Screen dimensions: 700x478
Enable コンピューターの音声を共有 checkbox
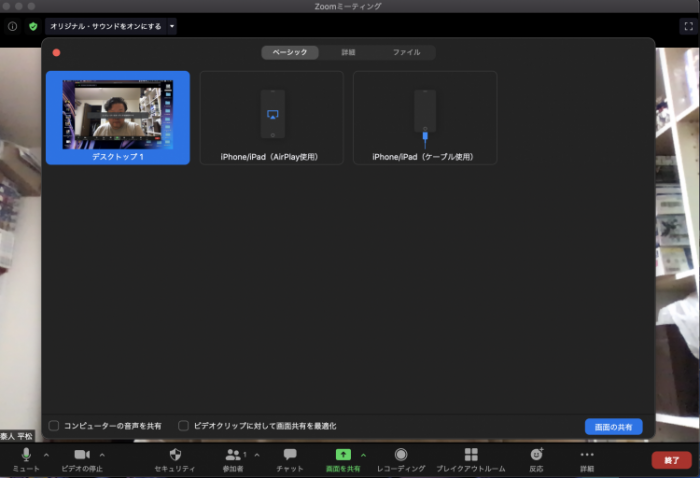click(x=54, y=426)
